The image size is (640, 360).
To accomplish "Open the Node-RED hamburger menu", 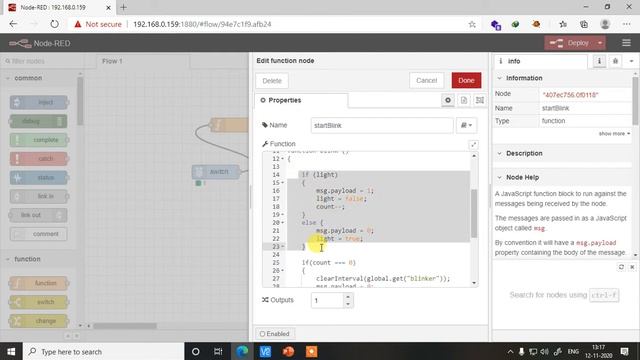I will 626,43.
